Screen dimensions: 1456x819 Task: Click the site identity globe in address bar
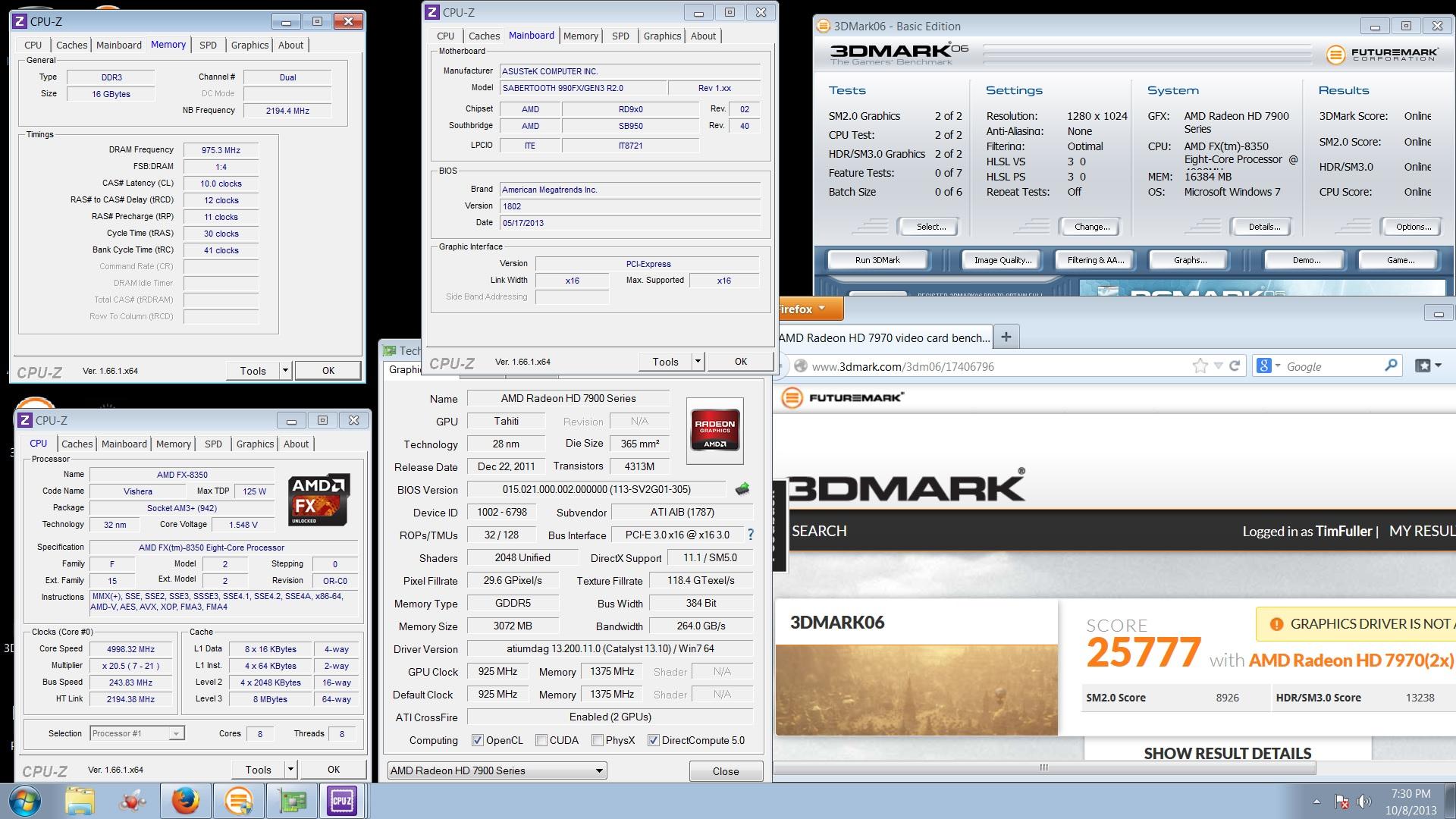tap(800, 366)
